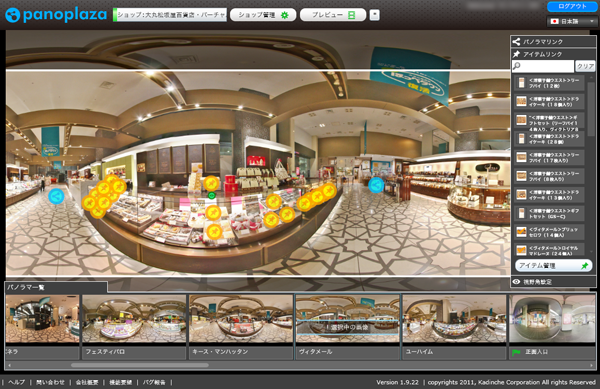
Task: Open the 会社概要 company link
Action: click(x=87, y=382)
